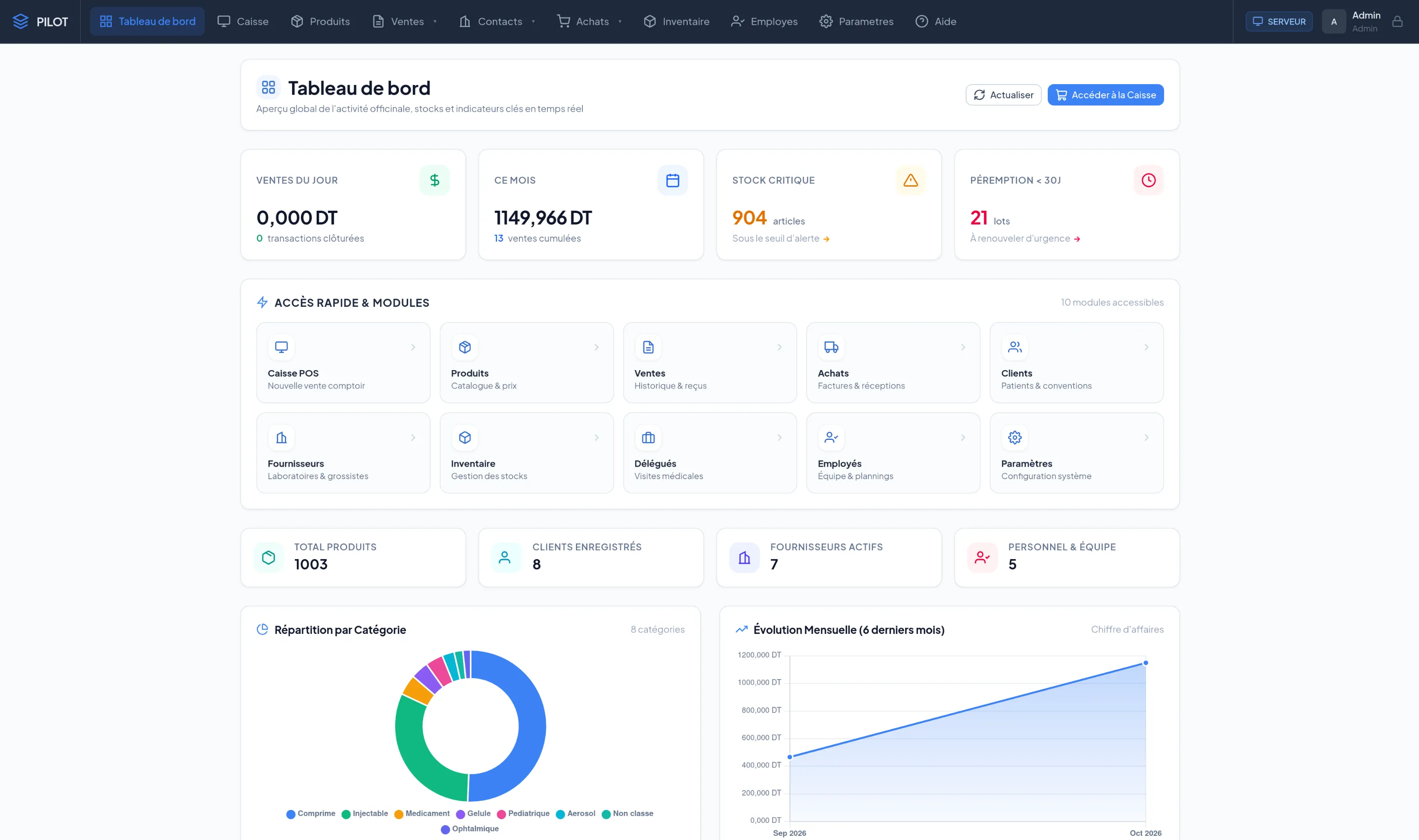Open the Aide help menu
This screenshot has width=1419, height=840.
(x=936, y=22)
